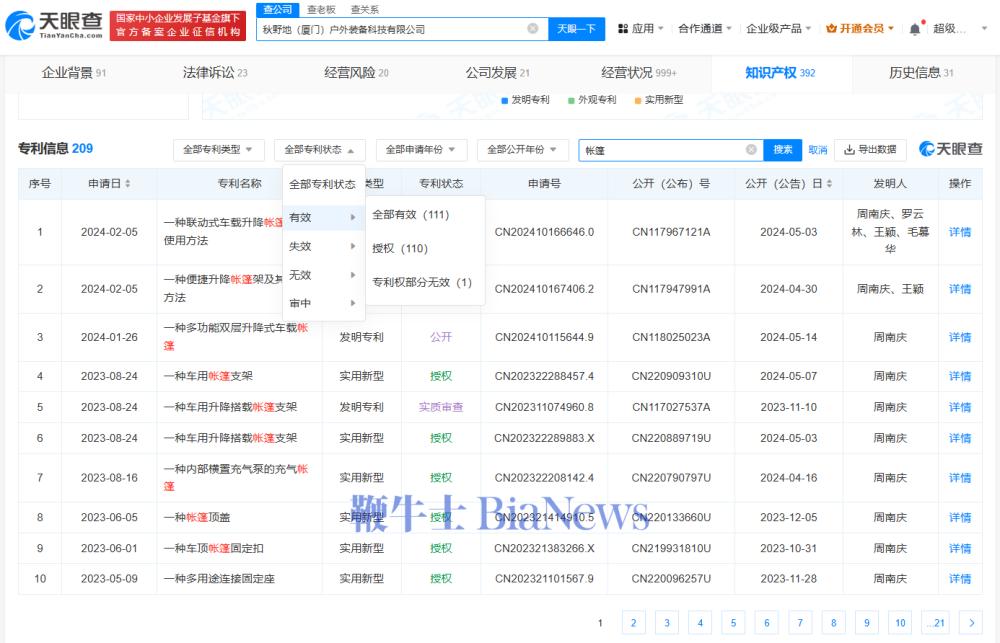Screen dimensions: 1000x643
Task: Open 法律诉讼 tab
Action: (x=215, y=73)
